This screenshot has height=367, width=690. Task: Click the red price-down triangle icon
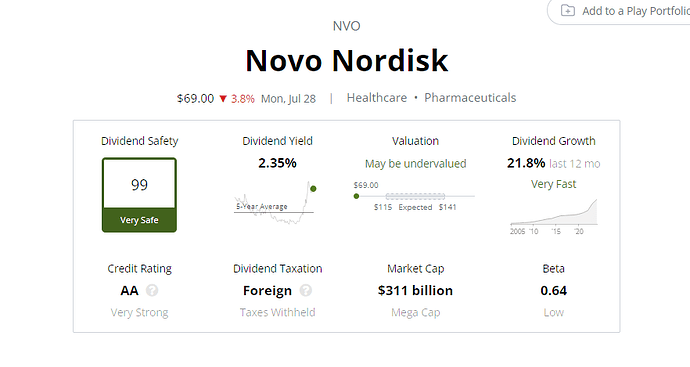point(223,99)
